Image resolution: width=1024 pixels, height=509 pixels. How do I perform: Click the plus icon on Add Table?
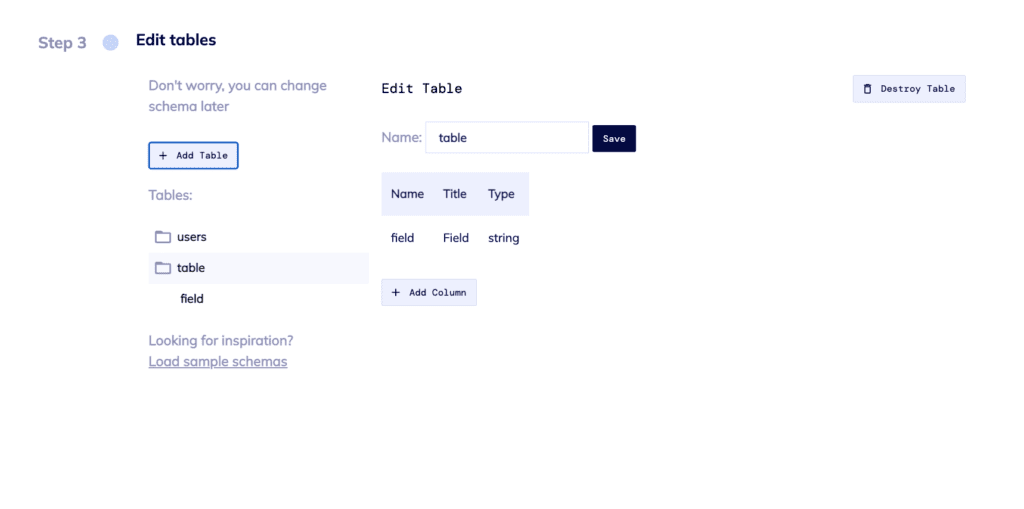point(163,156)
